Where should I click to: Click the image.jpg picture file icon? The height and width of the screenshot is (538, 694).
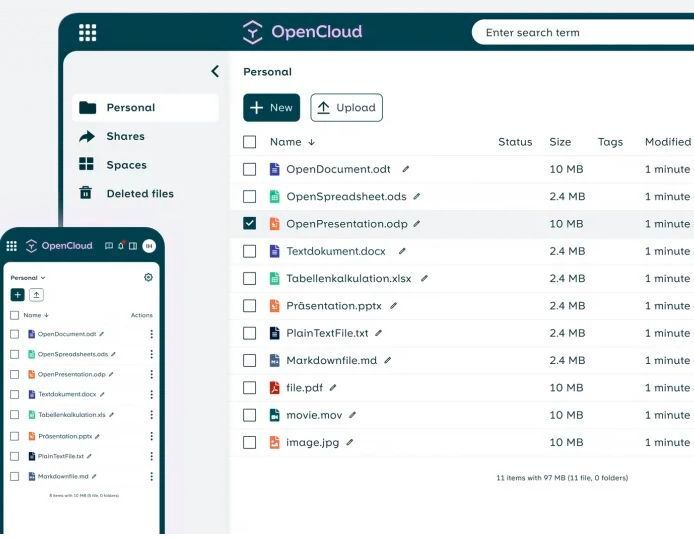click(274, 442)
